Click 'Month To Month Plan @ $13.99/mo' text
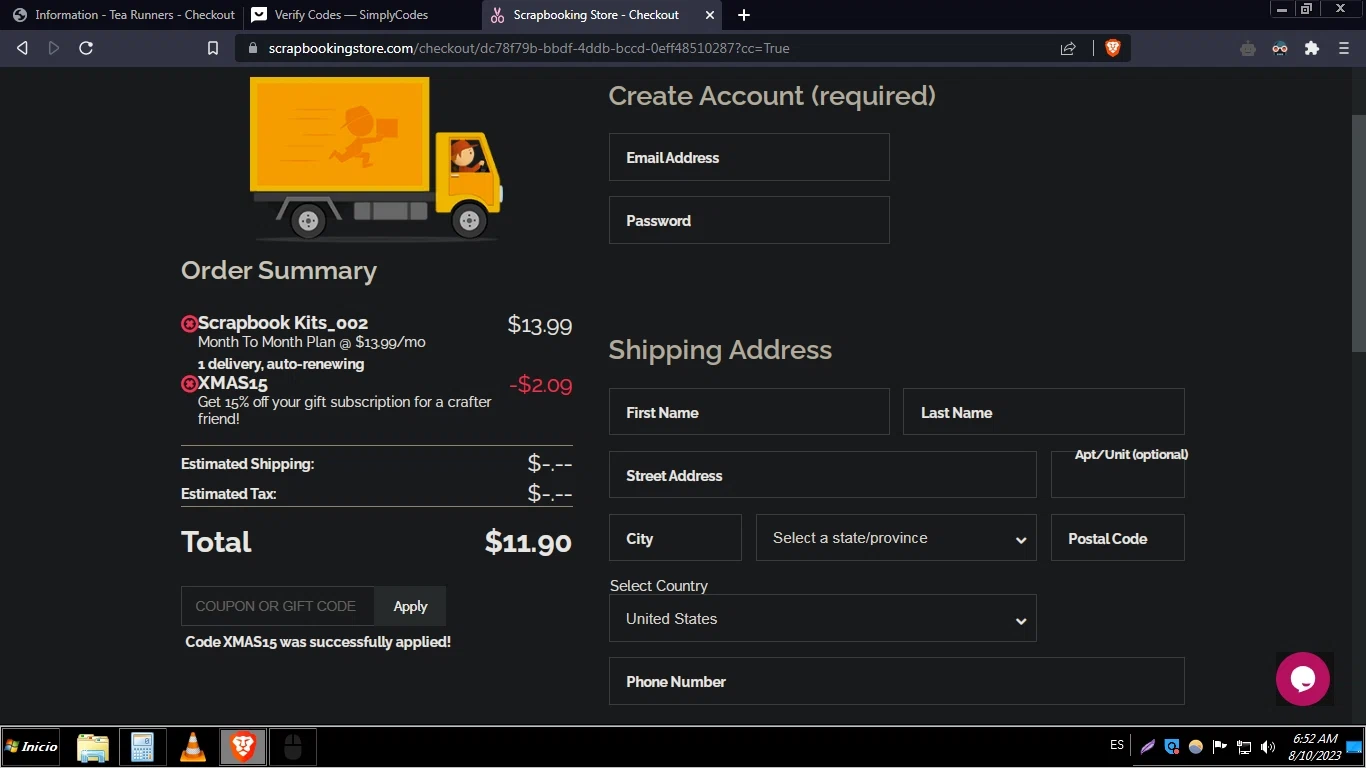Image resolution: width=1366 pixels, height=768 pixels. coord(312,342)
